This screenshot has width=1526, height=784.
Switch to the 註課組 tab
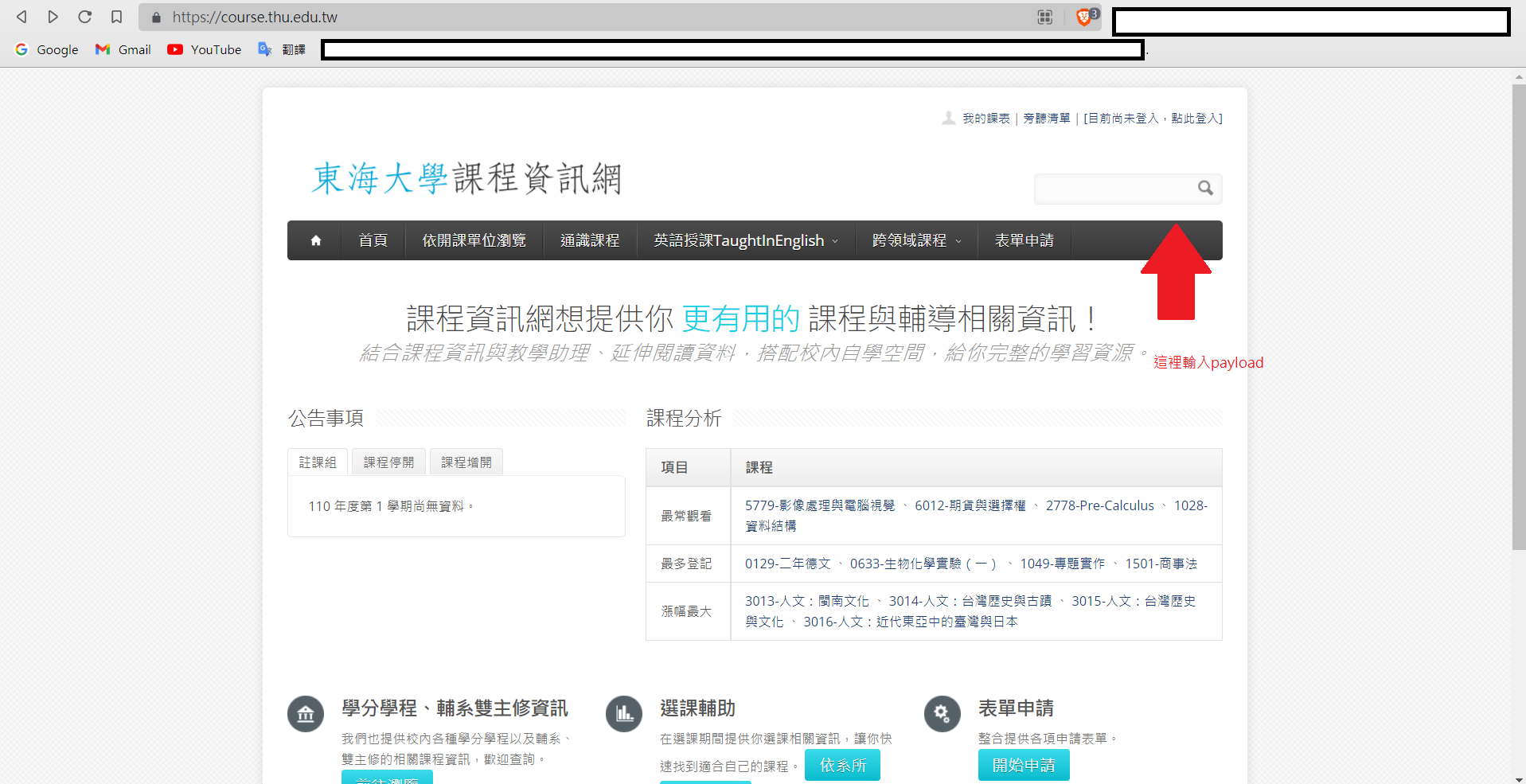pyautogui.click(x=318, y=462)
